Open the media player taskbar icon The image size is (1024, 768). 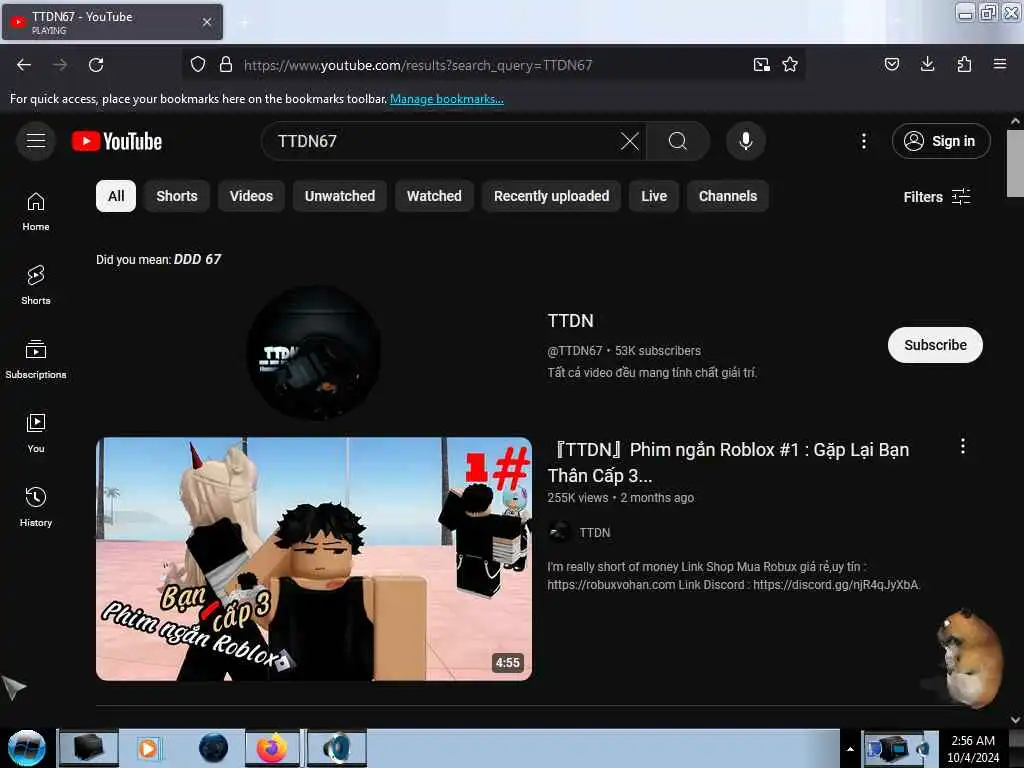(x=148, y=748)
